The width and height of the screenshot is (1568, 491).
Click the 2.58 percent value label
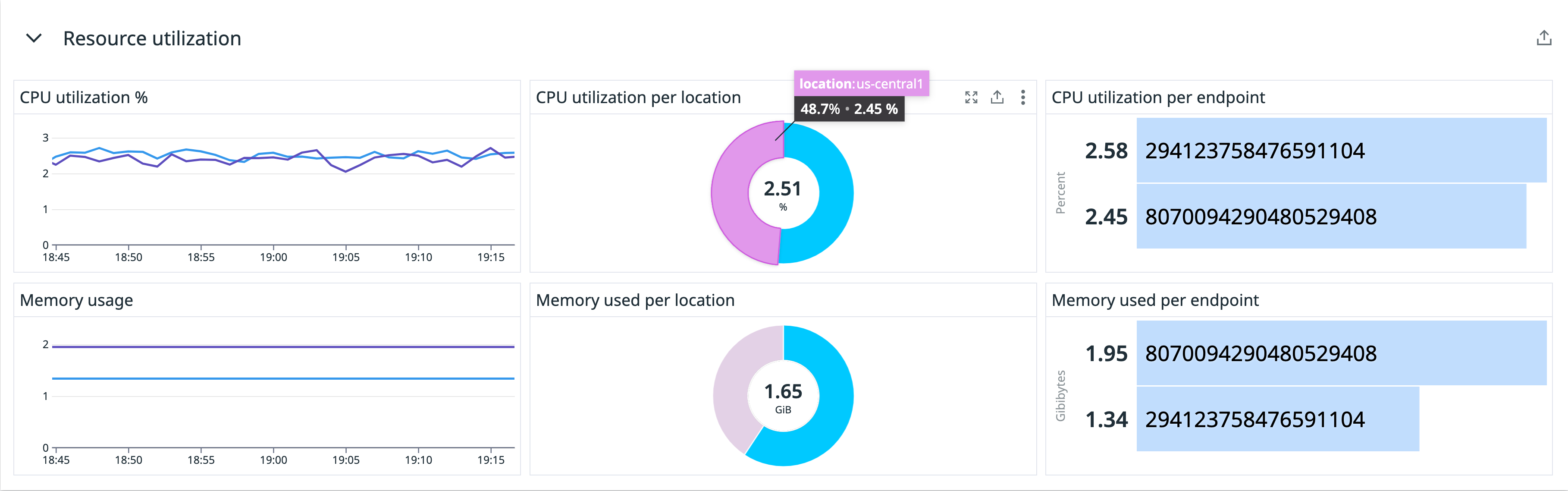pyautogui.click(x=1107, y=151)
